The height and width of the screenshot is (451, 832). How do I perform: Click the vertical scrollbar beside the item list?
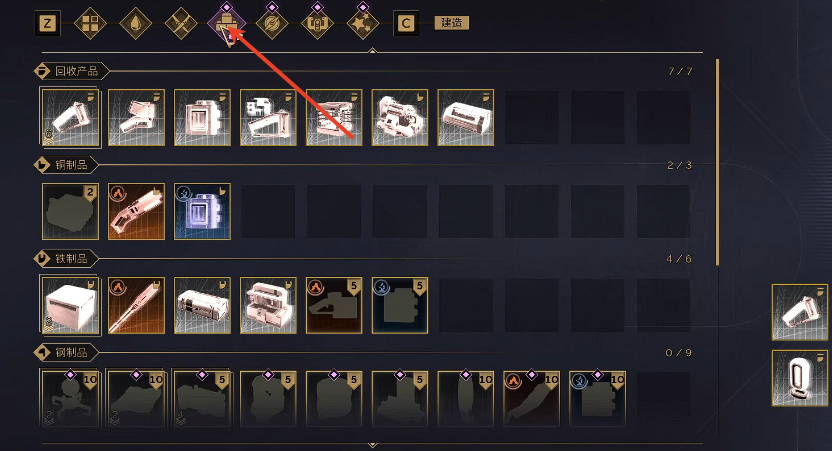pos(718,162)
